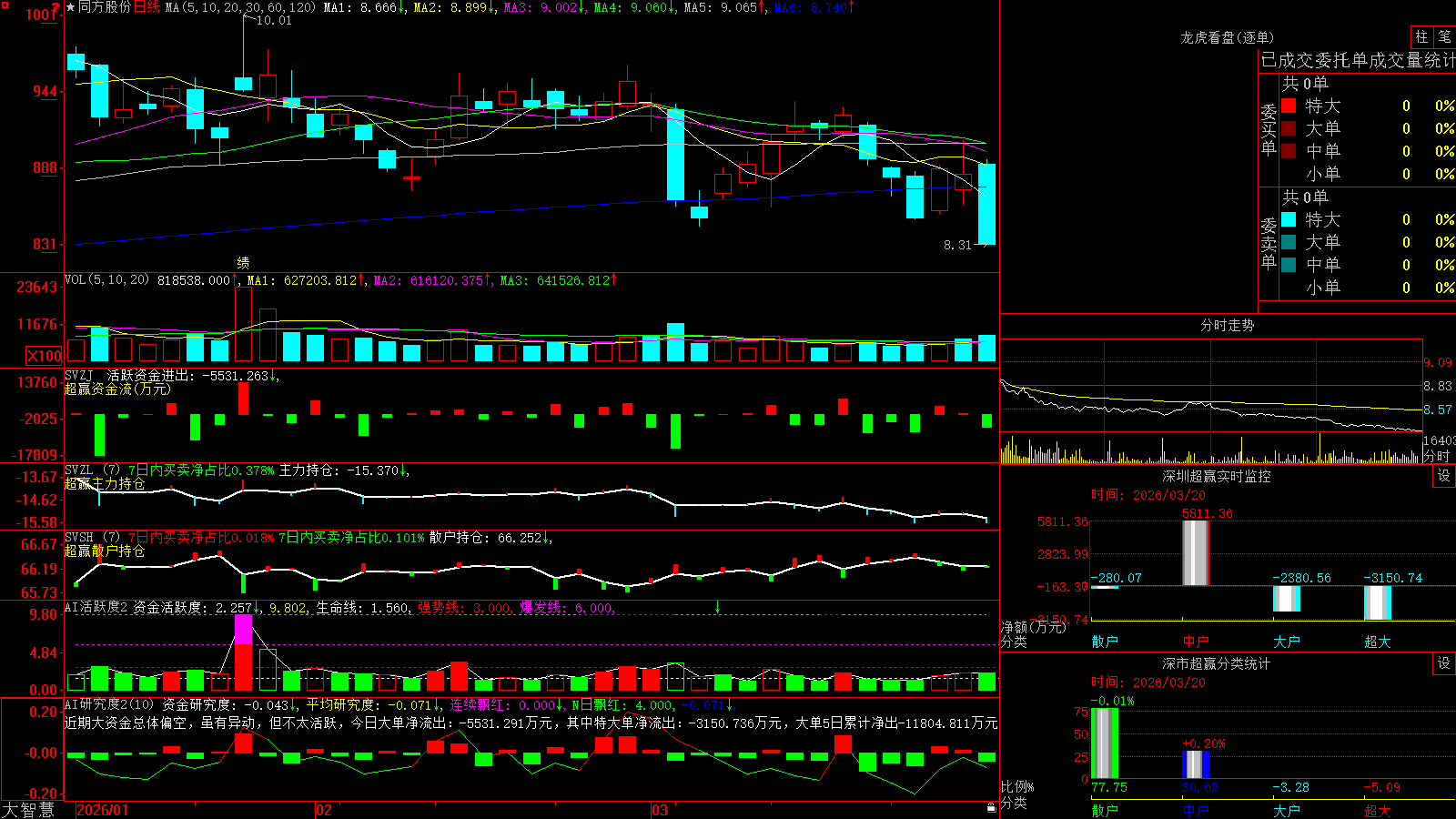The width and height of the screenshot is (1456, 819).
Task: Click the star icon beside 同方股份
Action: pos(71,7)
